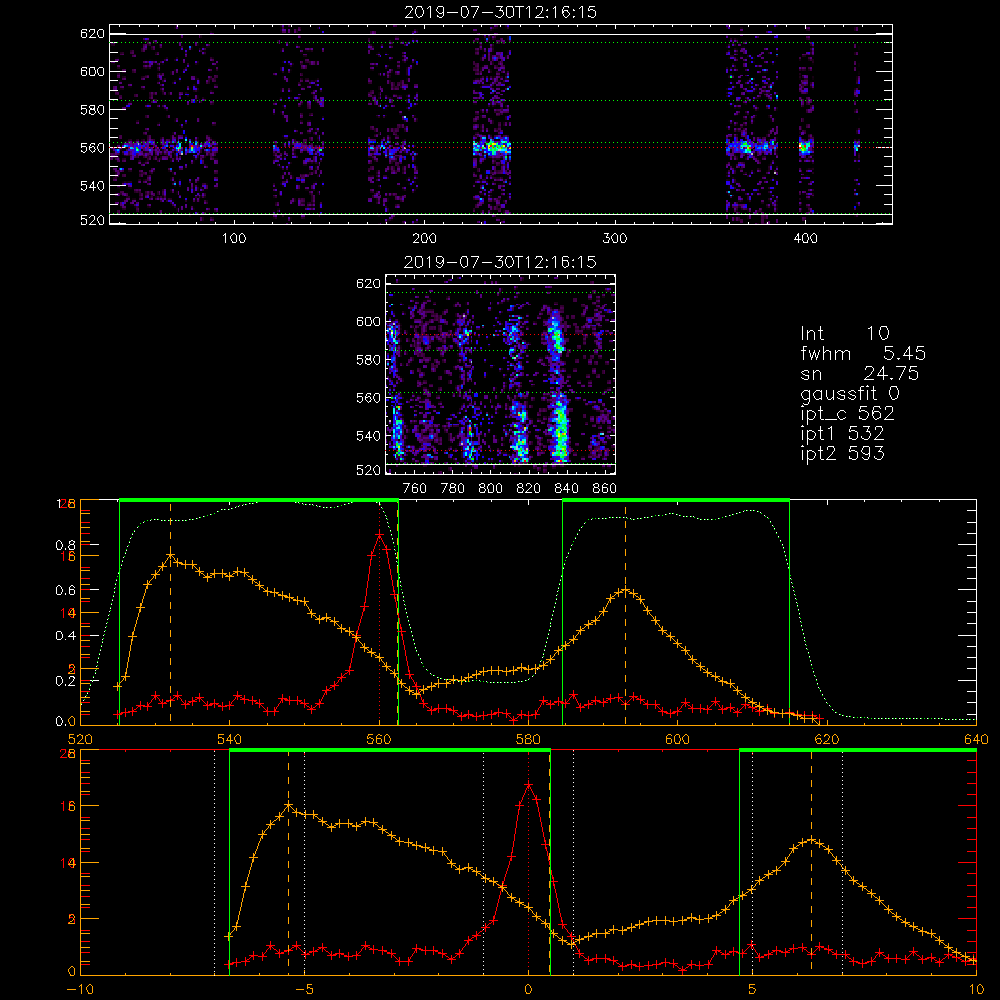1000x1000 pixels.
Task: Click the upper profile plot x-axis label 600
Action: pos(677,740)
